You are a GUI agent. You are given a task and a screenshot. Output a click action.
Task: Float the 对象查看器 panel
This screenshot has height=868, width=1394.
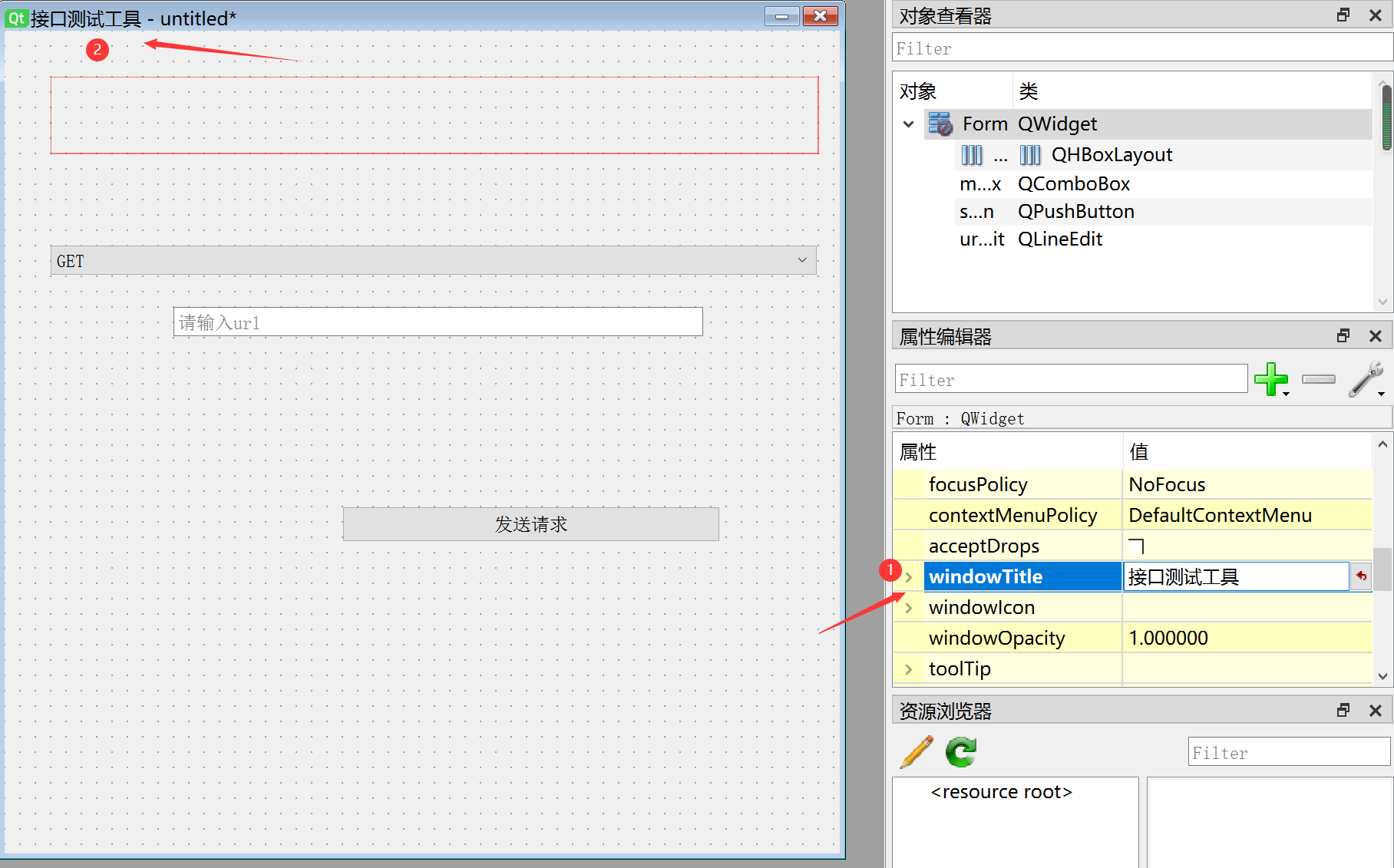click(x=1343, y=15)
